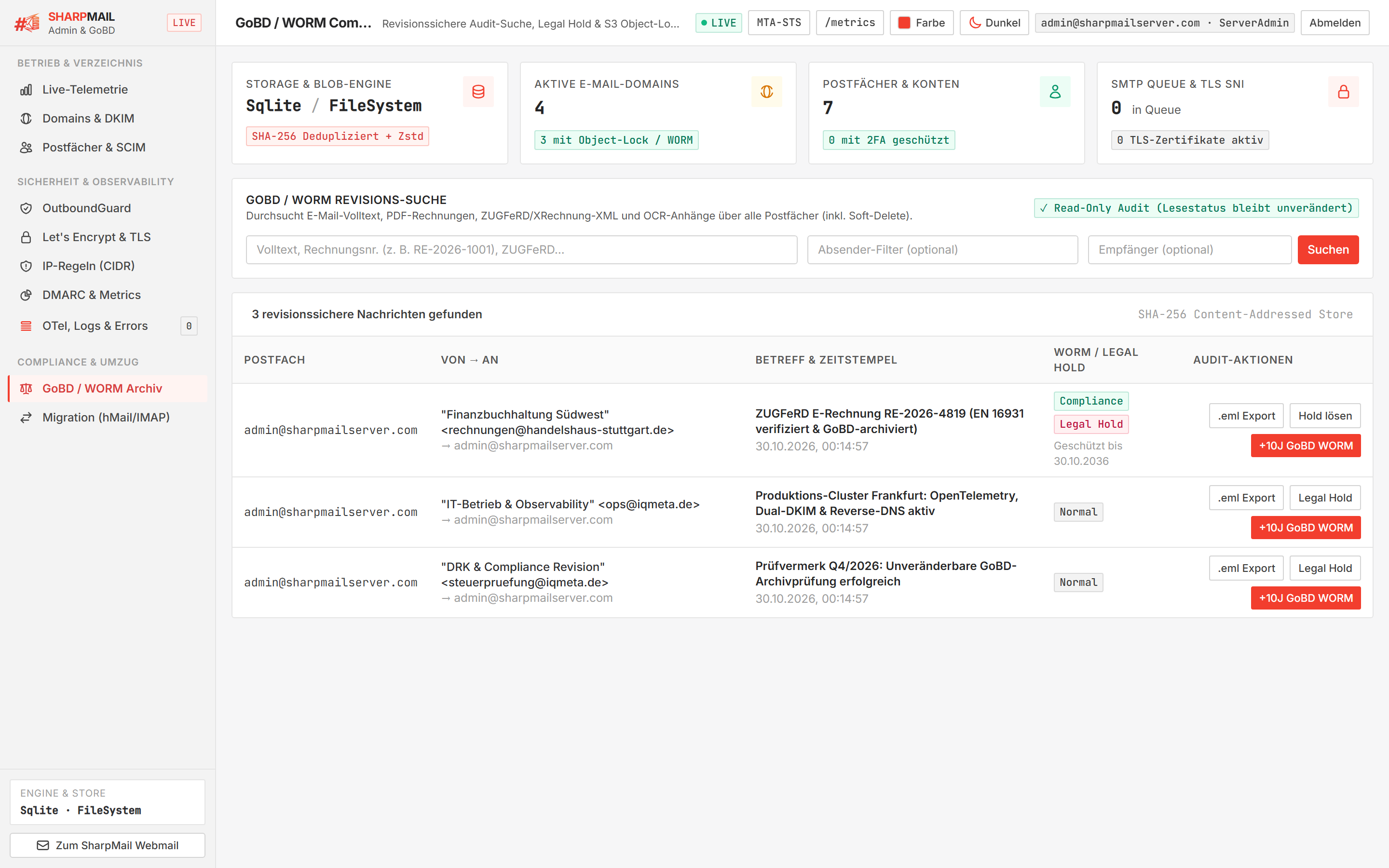Click the OutboundGuard shield icon

click(x=26, y=208)
